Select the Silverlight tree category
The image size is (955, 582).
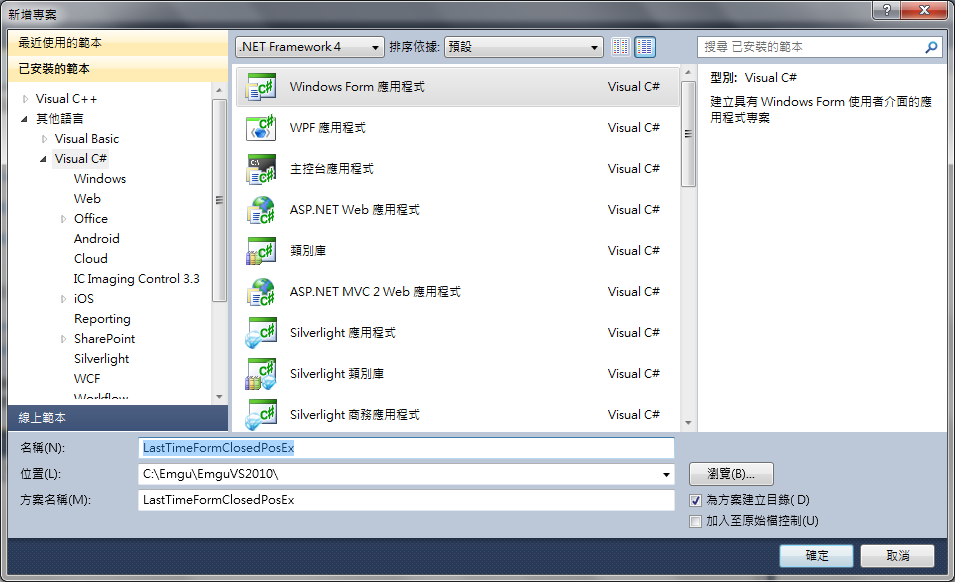102,359
